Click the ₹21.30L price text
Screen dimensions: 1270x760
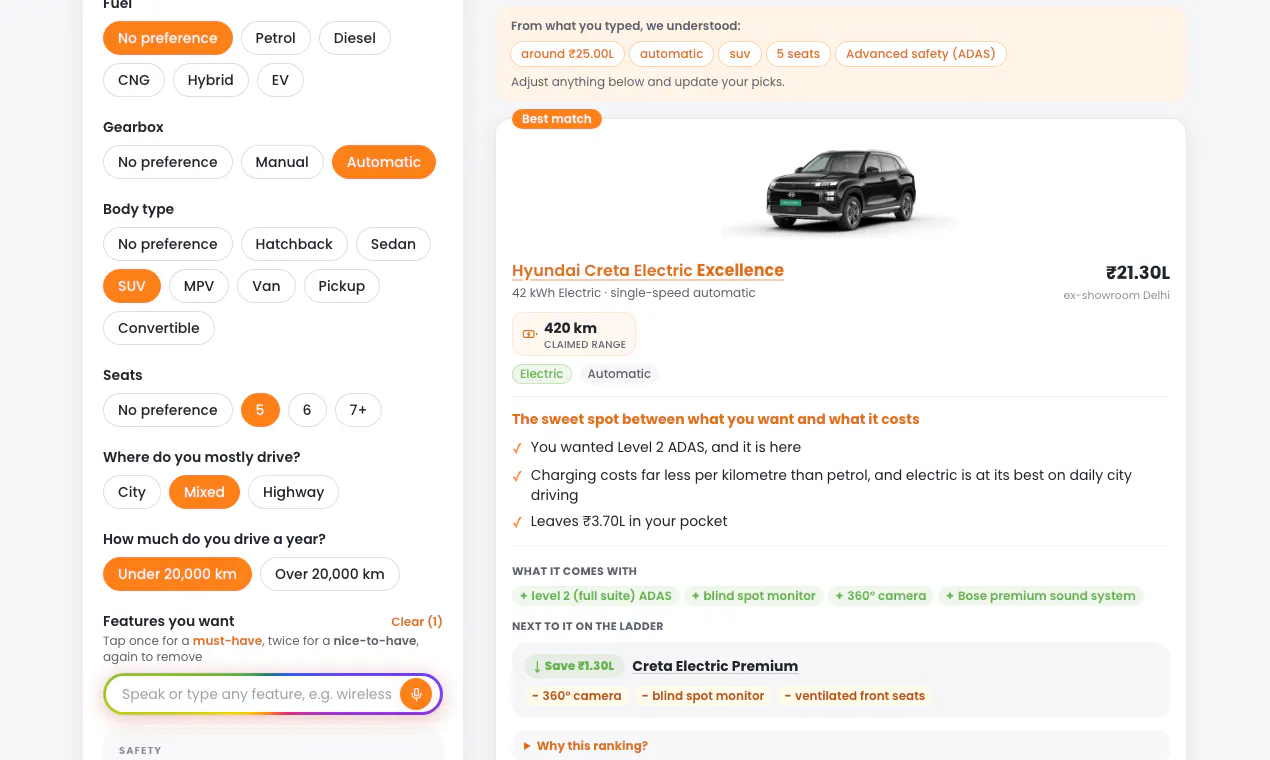pyautogui.click(x=1138, y=273)
